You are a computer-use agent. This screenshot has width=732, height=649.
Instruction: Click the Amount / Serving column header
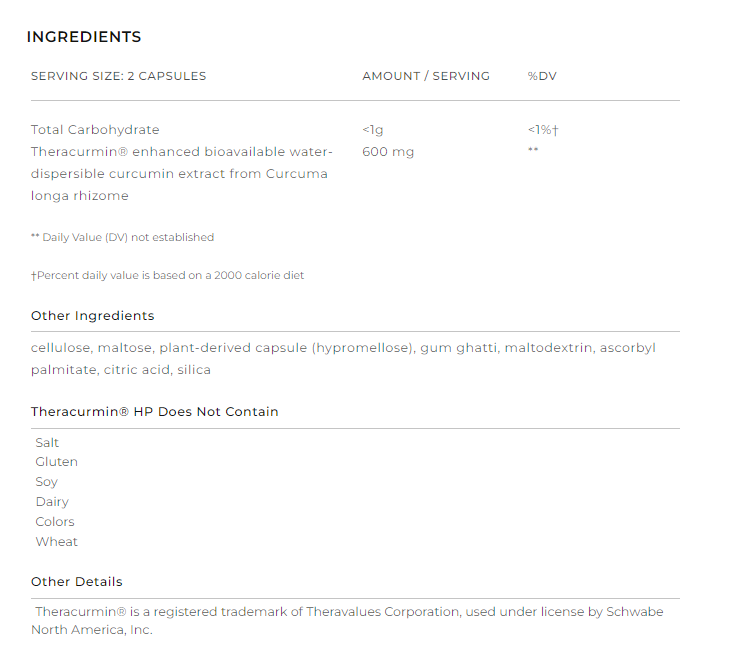426,76
